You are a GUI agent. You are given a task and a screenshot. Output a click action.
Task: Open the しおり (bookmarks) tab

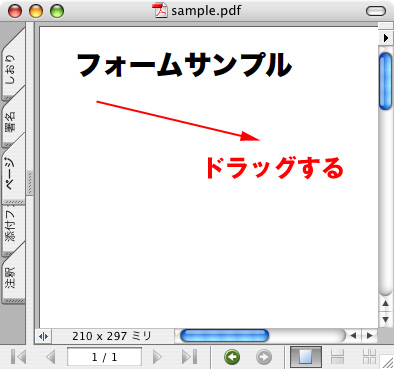(x=11, y=68)
